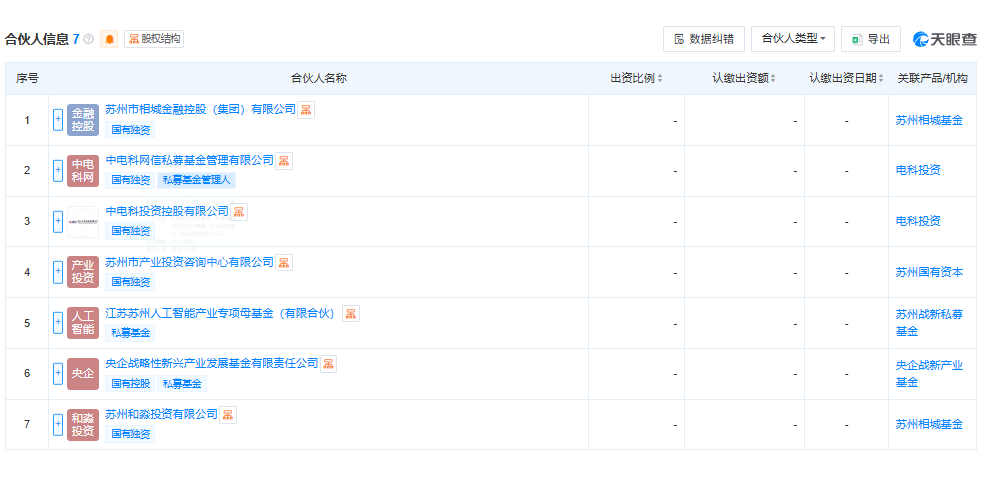Click the 和淼投资 company logo

tap(83, 425)
